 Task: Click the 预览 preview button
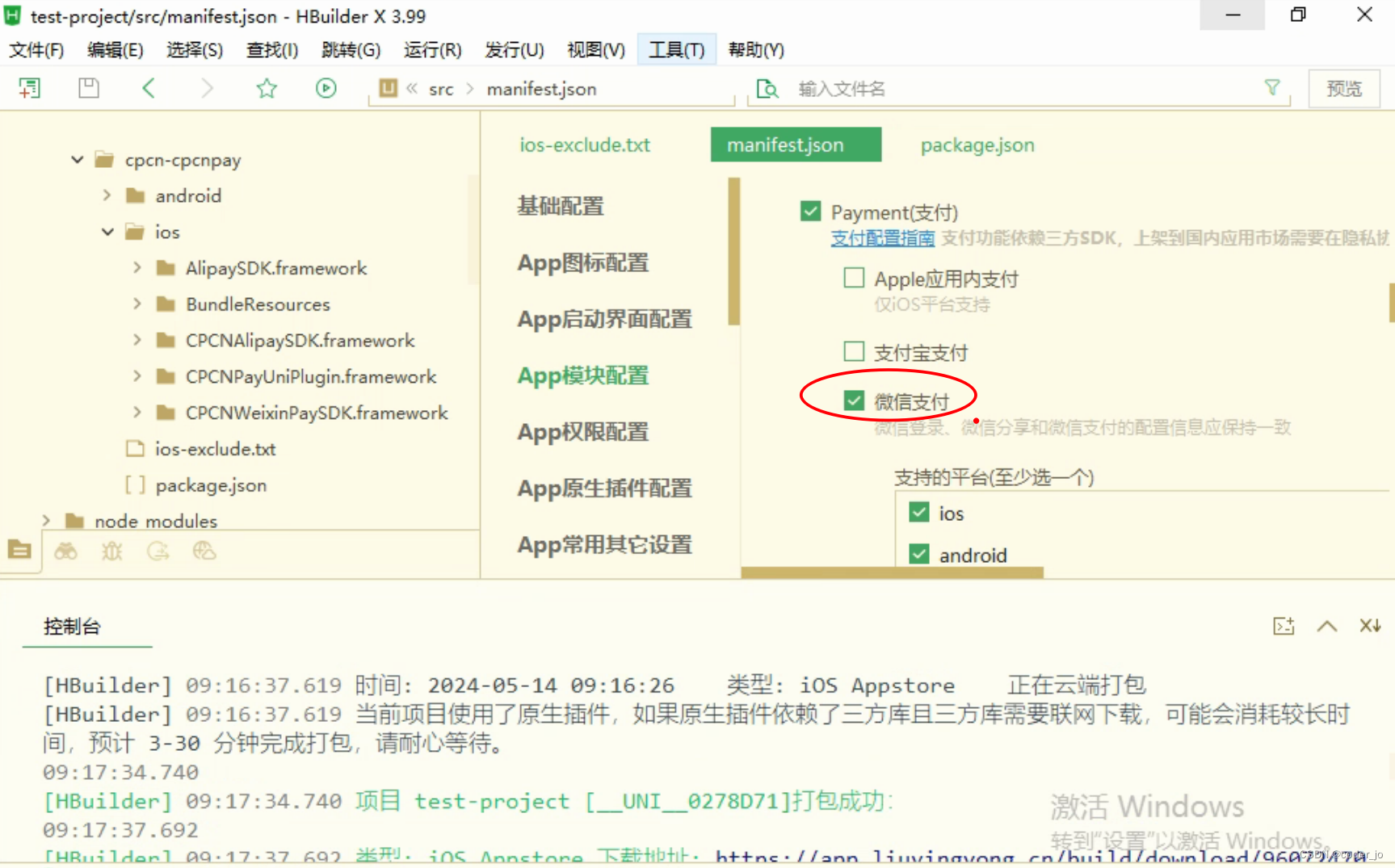pos(1344,88)
